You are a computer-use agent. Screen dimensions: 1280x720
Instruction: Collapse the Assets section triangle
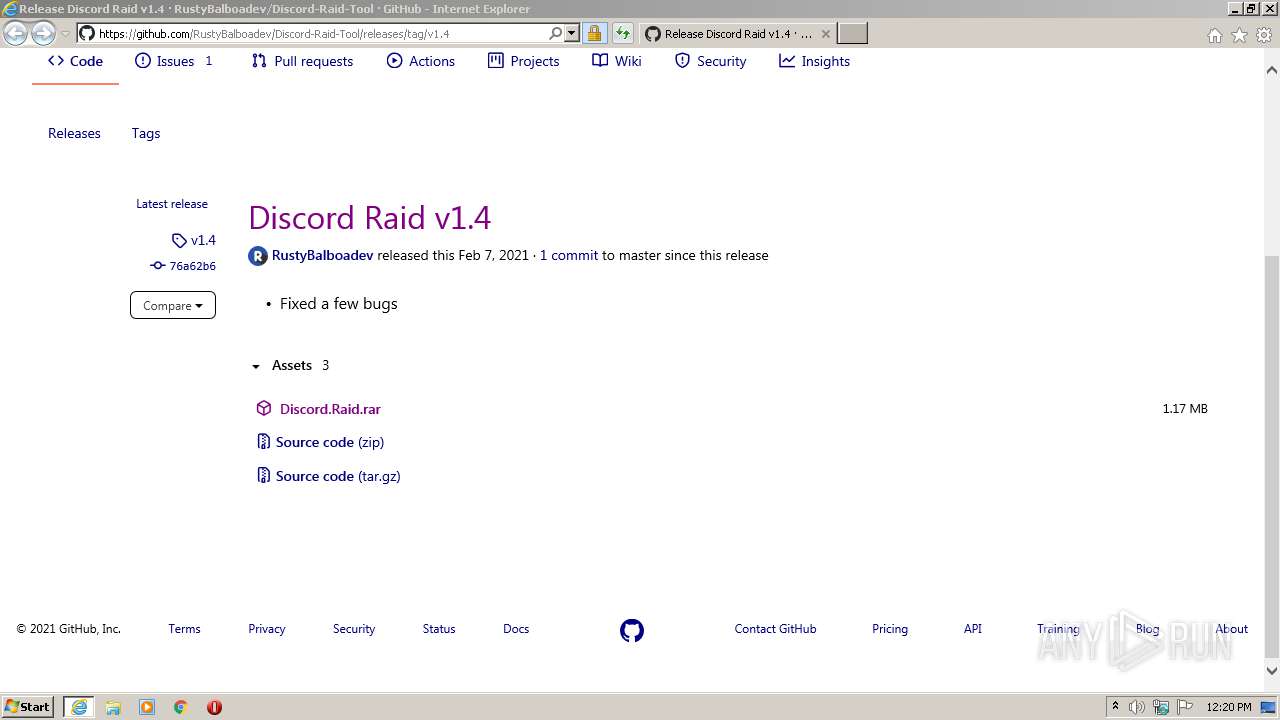[x=256, y=367]
